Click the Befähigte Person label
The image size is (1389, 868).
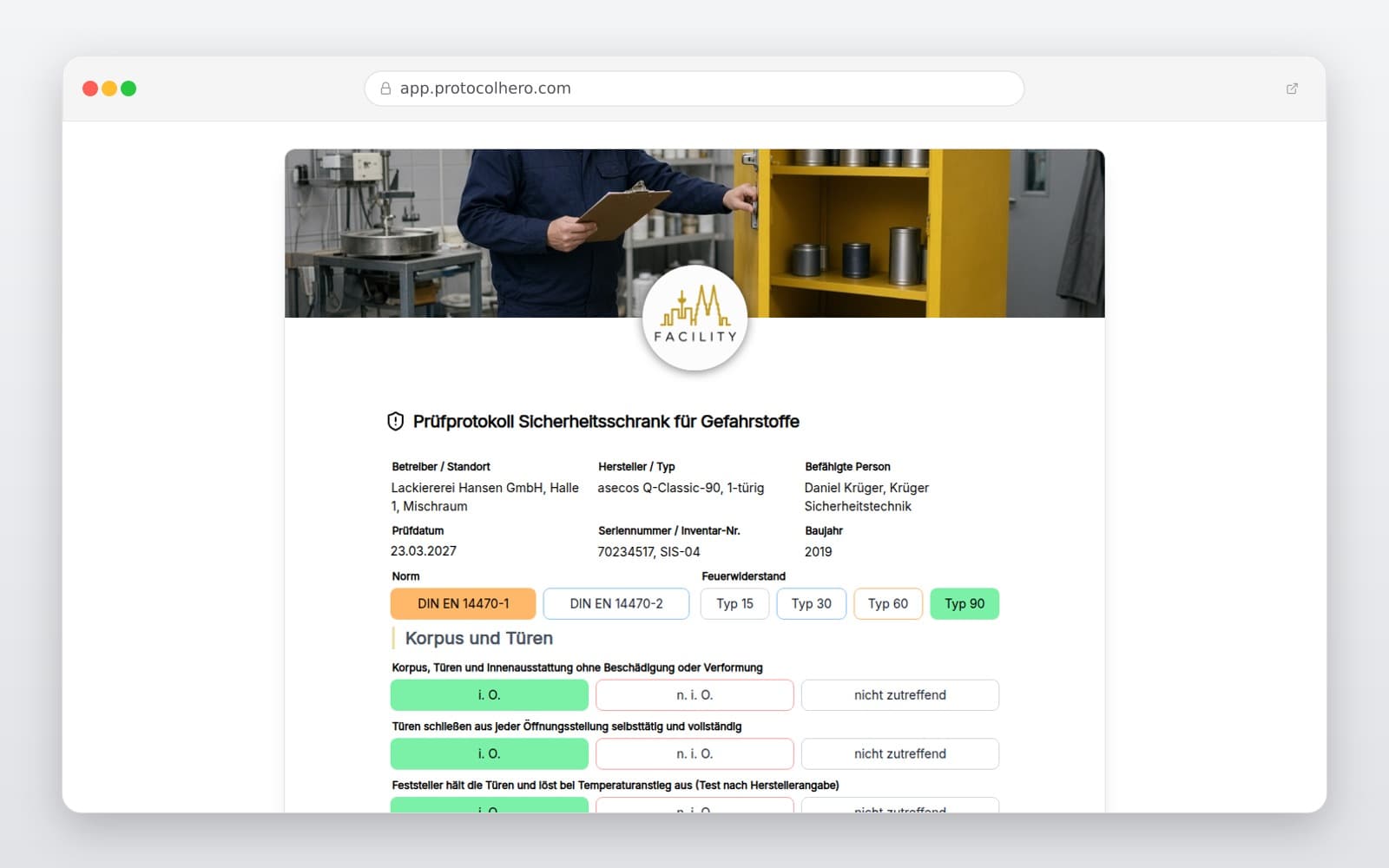[847, 467]
